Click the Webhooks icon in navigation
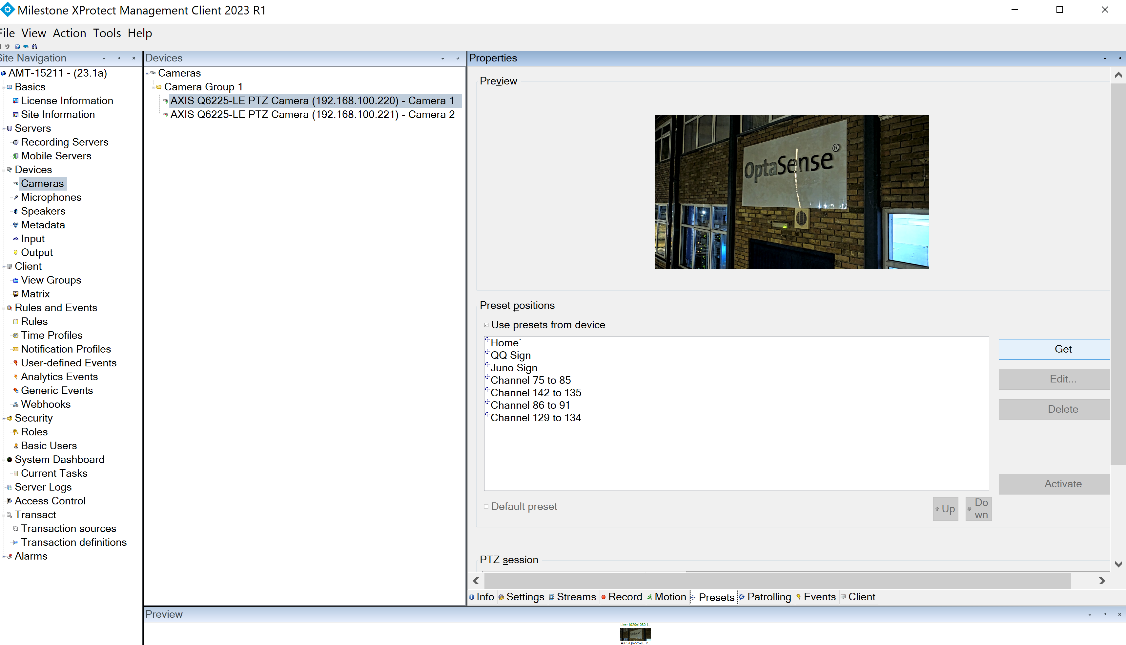The height and width of the screenshot is (645, 1126). coord(15,405)
